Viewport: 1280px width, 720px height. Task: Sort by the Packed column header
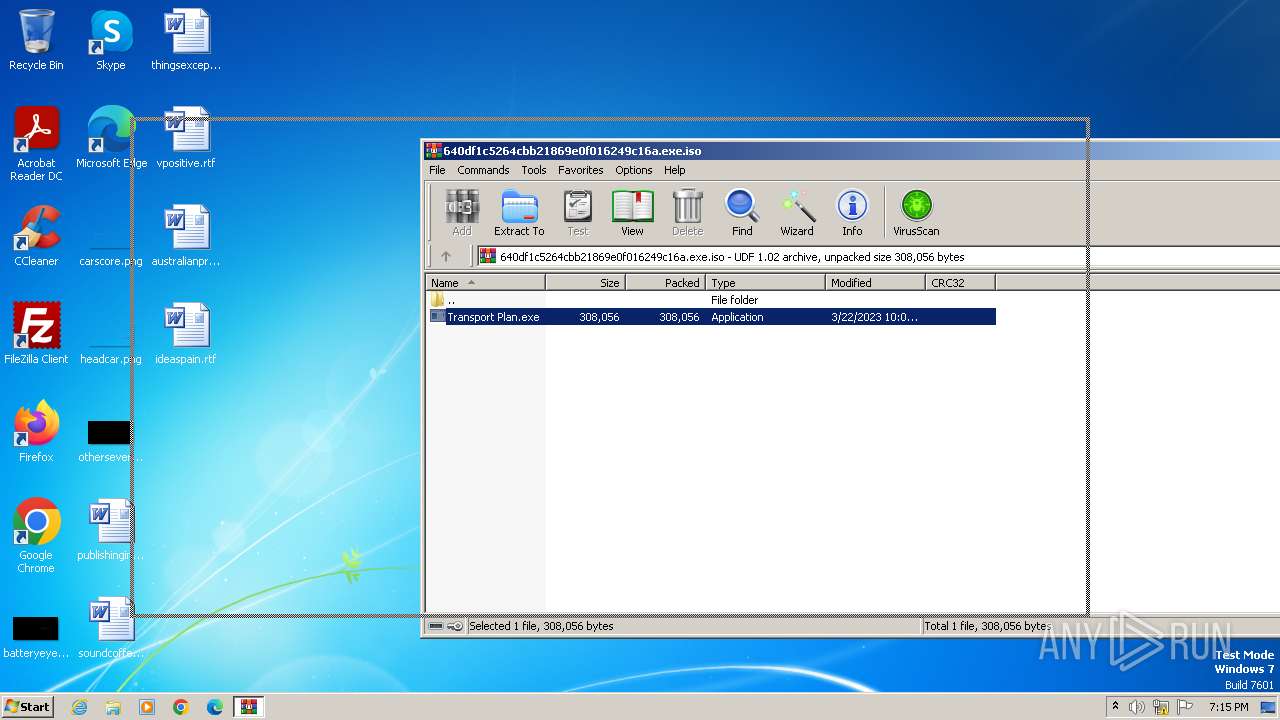665,283
